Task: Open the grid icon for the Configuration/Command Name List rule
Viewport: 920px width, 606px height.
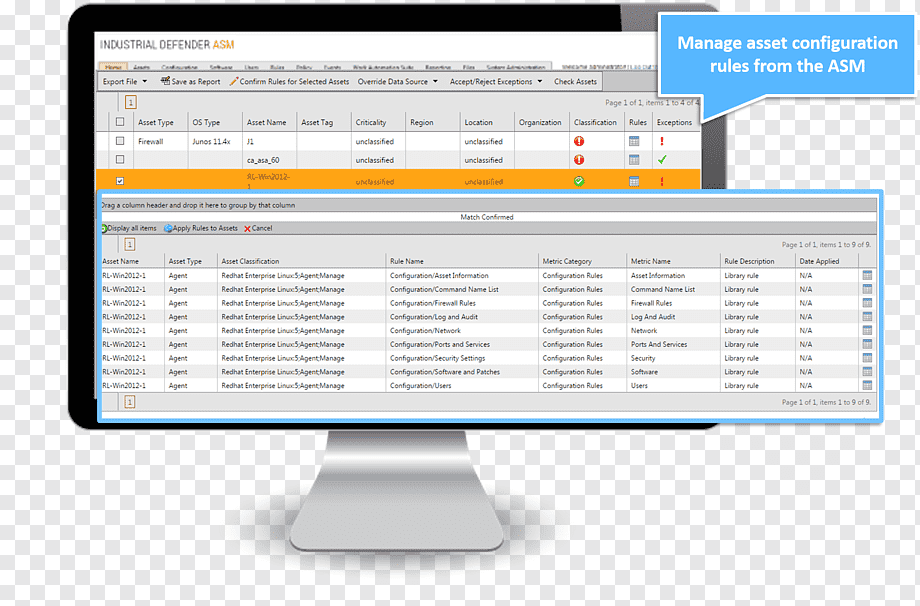Action: coord(867,289)
